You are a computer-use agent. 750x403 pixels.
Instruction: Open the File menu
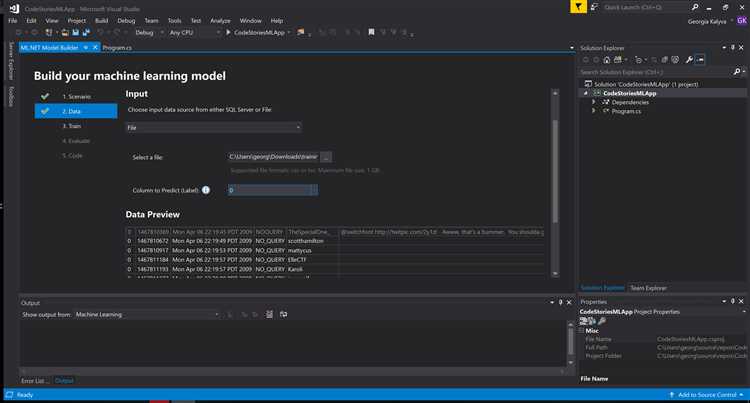point(13,21)
